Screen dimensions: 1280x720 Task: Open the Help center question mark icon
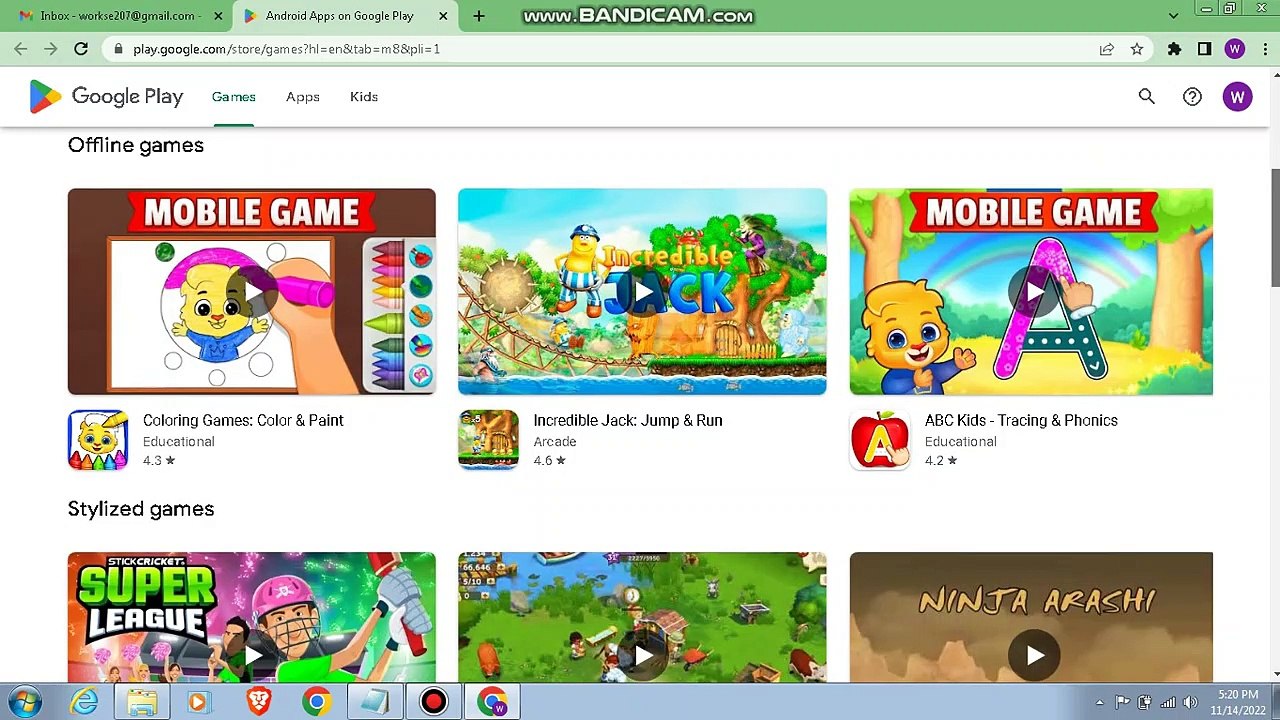tap(1192, 97)
